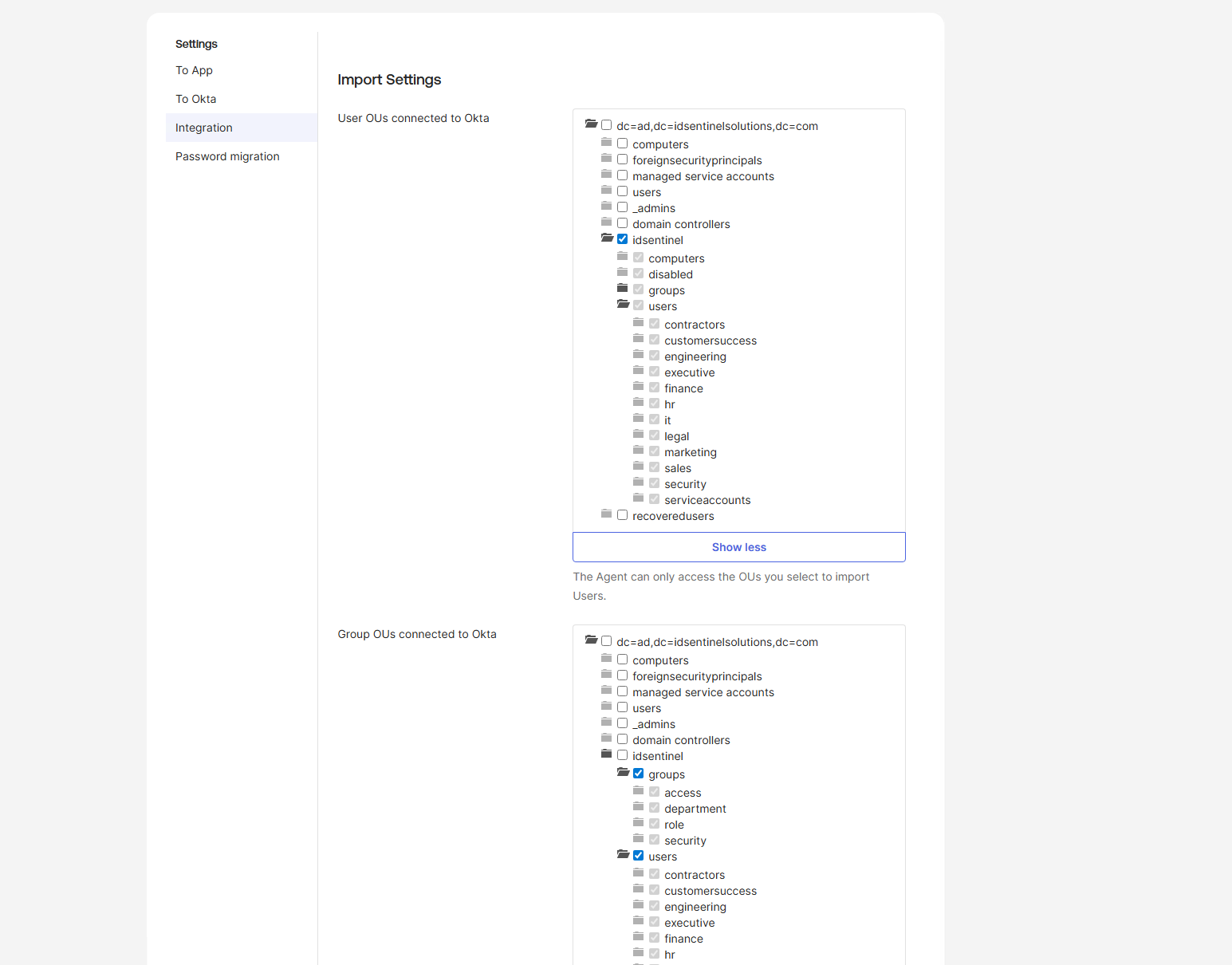Collapse users subfolder under idsentinel in User OUs
Image resolution: width=1232 pixels, height=965 pixels.
(x=623, y=305)
